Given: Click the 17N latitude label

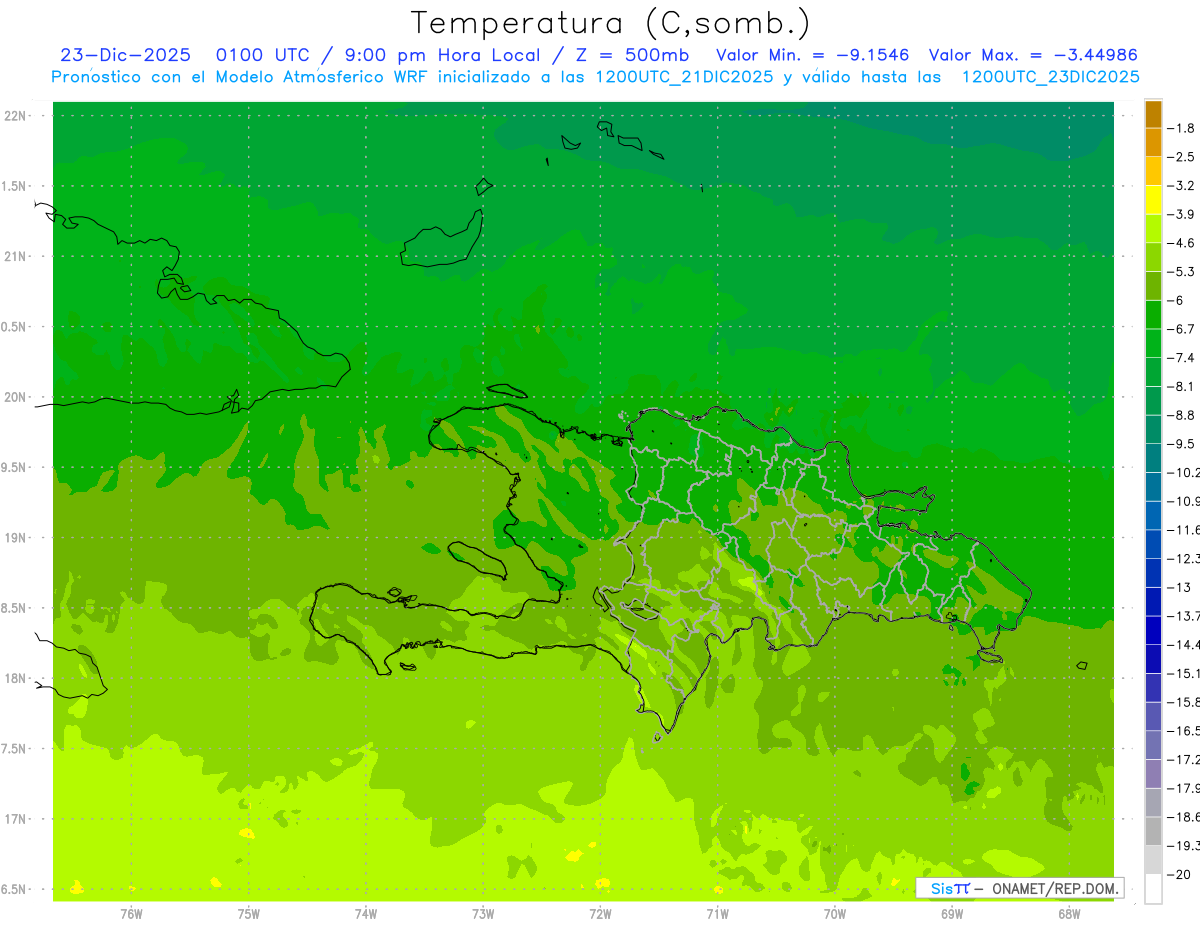Looking at the screenshot, I should (x=15, y=819).
